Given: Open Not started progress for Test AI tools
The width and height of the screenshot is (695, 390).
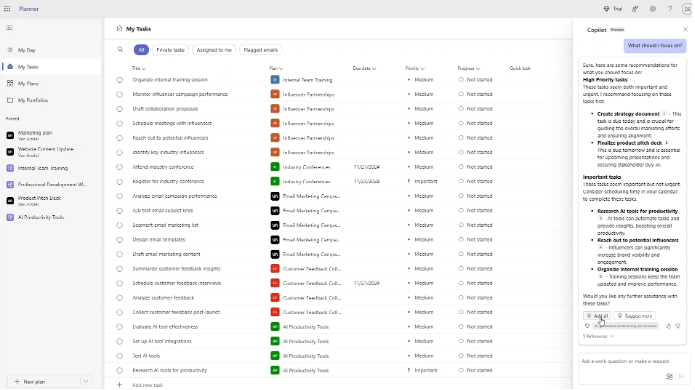Looking at the screenshot, I should tap(476, 356).
